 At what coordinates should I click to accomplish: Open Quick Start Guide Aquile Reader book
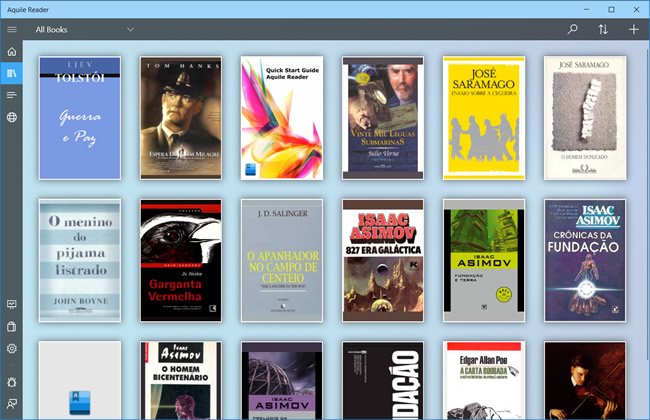[x=282, y=117]
